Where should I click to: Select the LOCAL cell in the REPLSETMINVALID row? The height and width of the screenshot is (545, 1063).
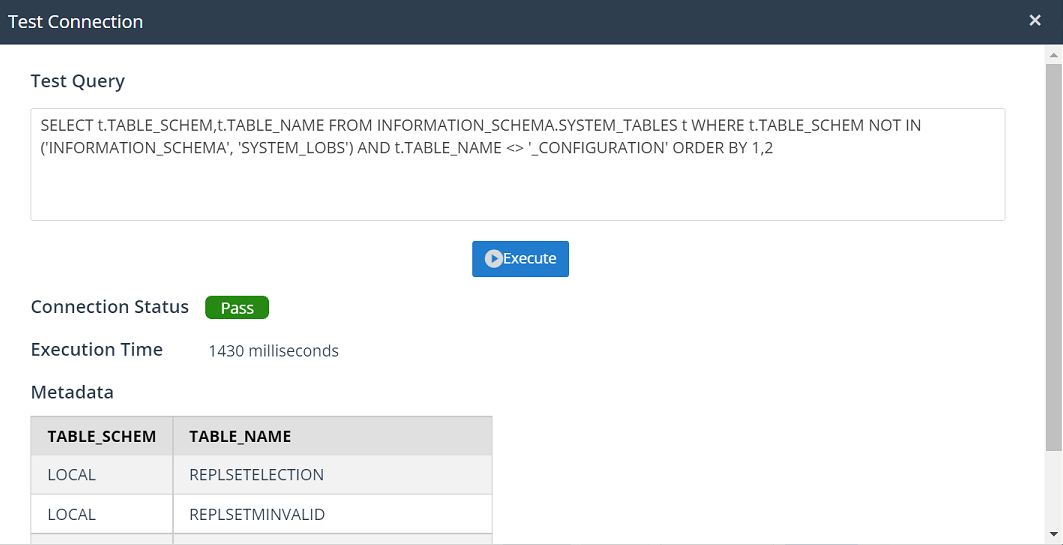72,514
